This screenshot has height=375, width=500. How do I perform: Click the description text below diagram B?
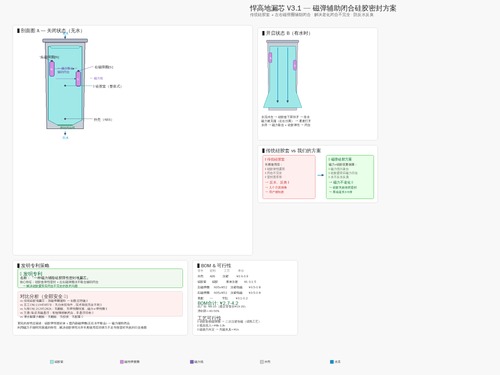(286, 121)
